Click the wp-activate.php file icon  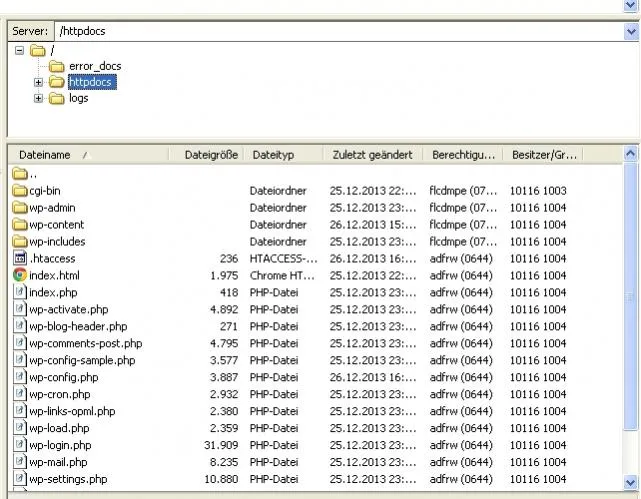point(20,309)
